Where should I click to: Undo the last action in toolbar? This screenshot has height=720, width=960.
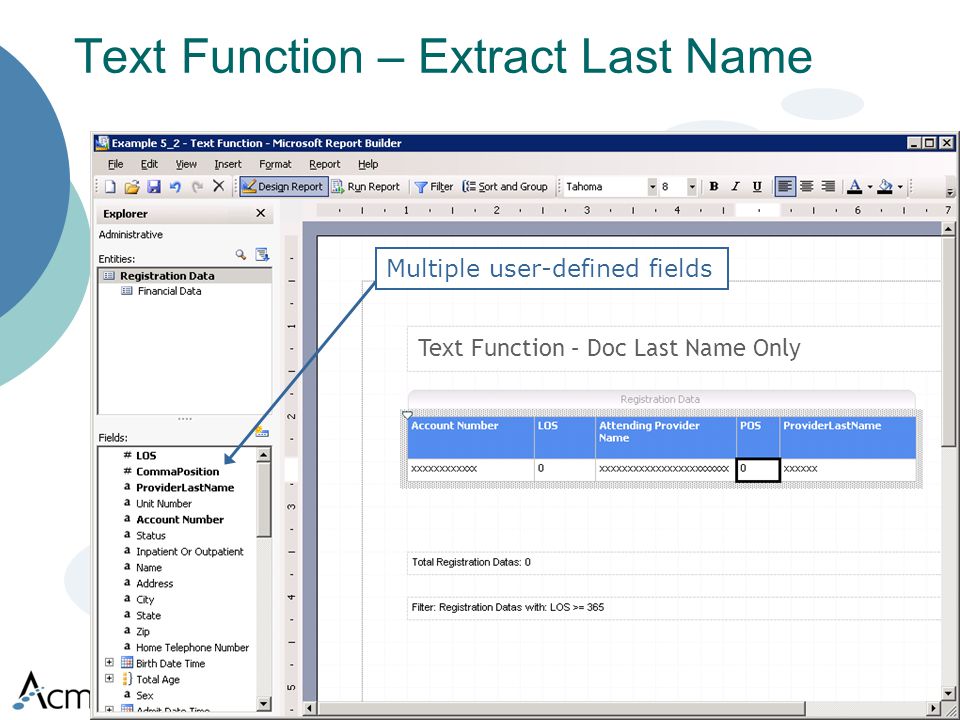pos(175,187)
